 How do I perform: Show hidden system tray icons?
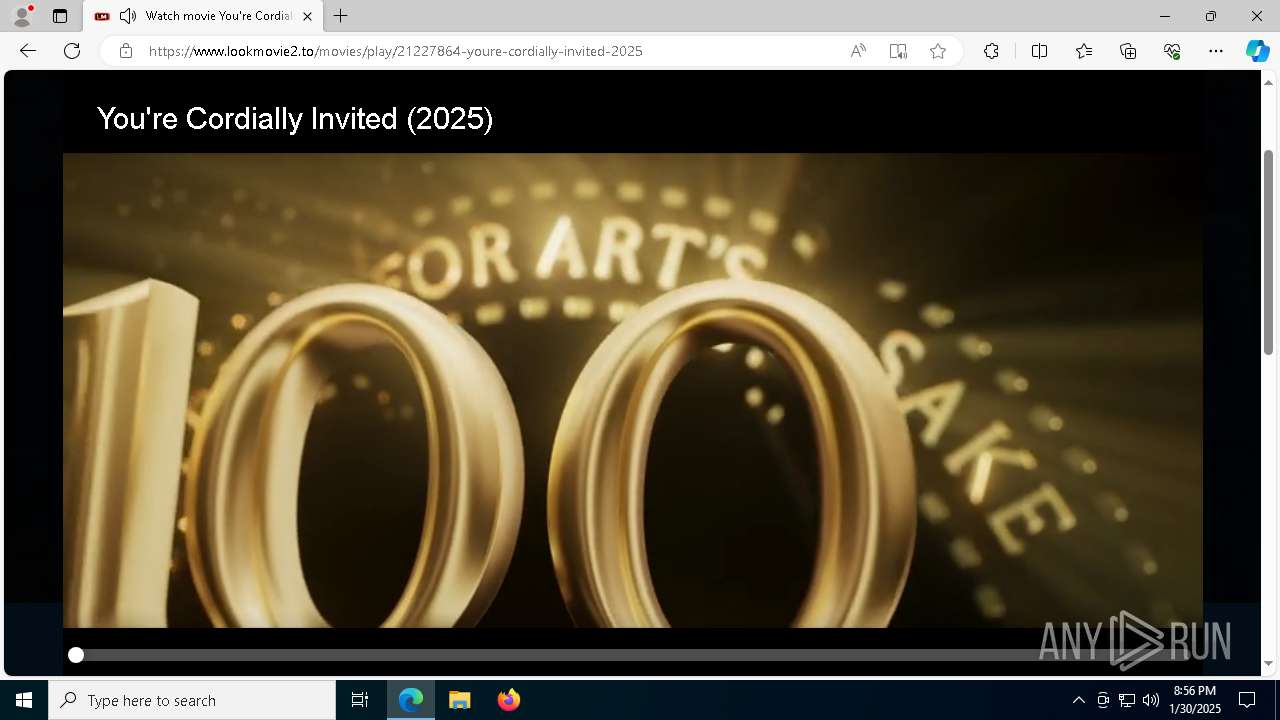coord(1078,700)
